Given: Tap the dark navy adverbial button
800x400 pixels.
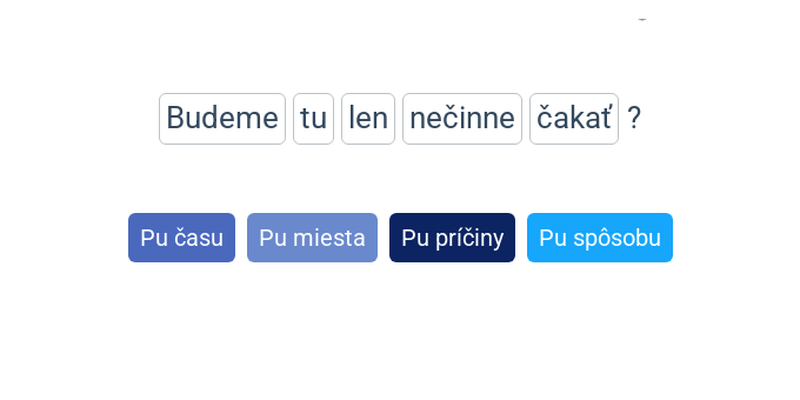Looking at the screenshot, I should tap(452, 238).
